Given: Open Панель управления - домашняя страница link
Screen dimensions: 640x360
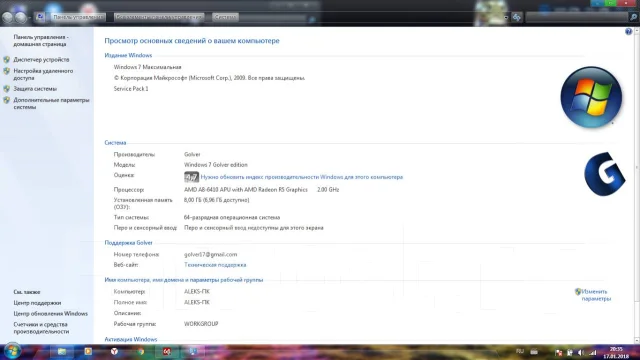Looking at the screenshot, I should [41, 40].
